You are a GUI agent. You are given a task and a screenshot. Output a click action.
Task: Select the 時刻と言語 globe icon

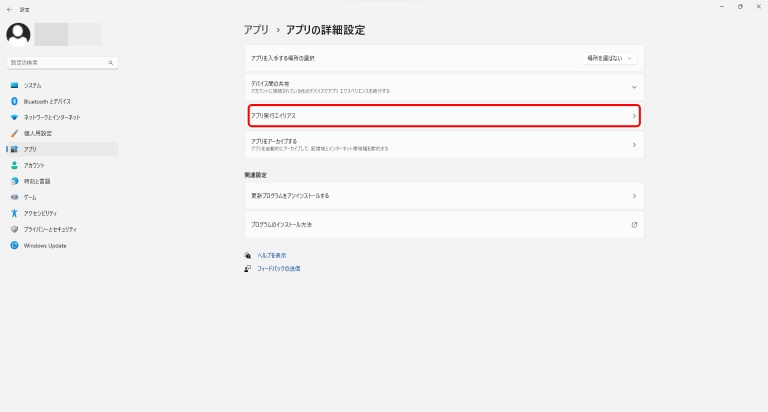[x=14, y=181]
